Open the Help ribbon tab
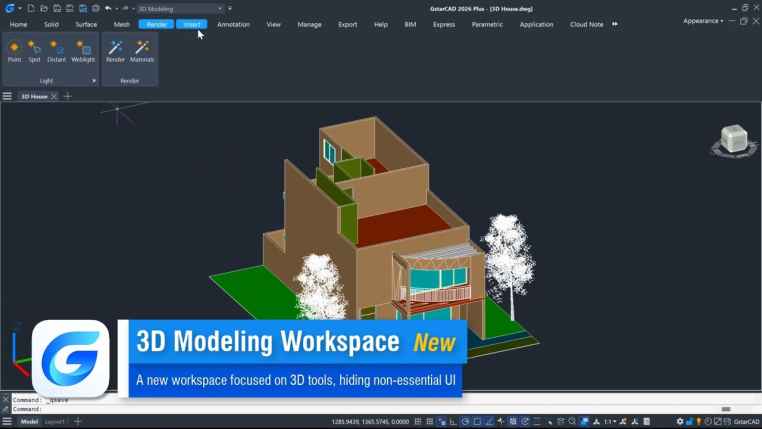 pos(381,24)
